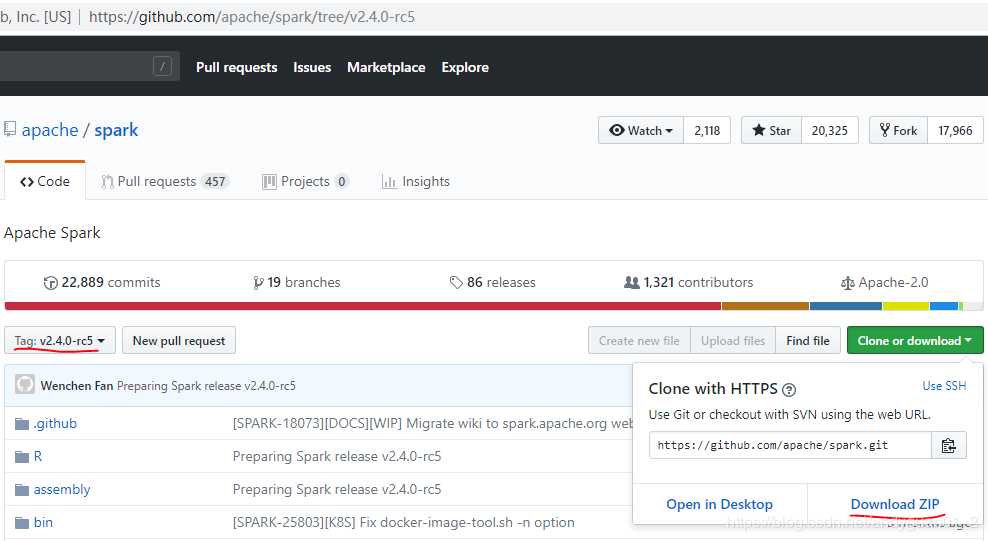Open the R folder link
988x541 pixels.
[38, 456]
